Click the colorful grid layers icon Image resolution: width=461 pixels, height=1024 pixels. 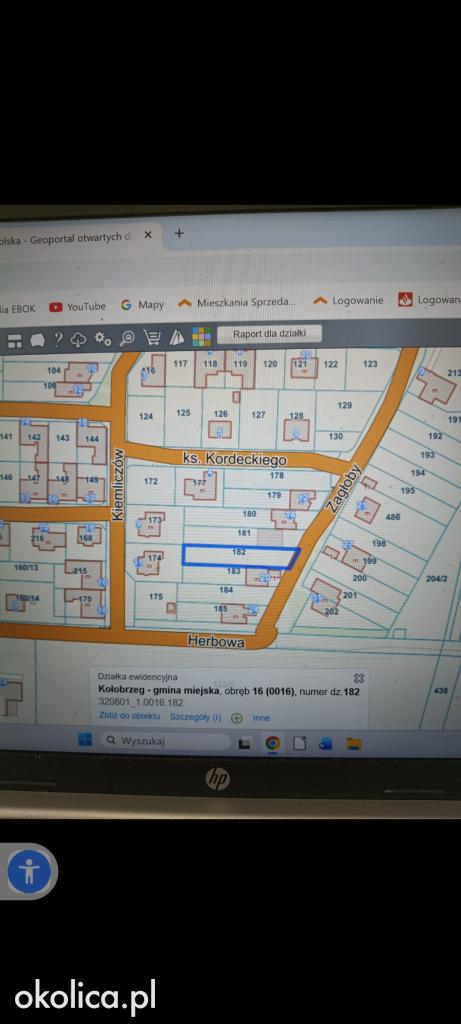click(x=201, y=337)
